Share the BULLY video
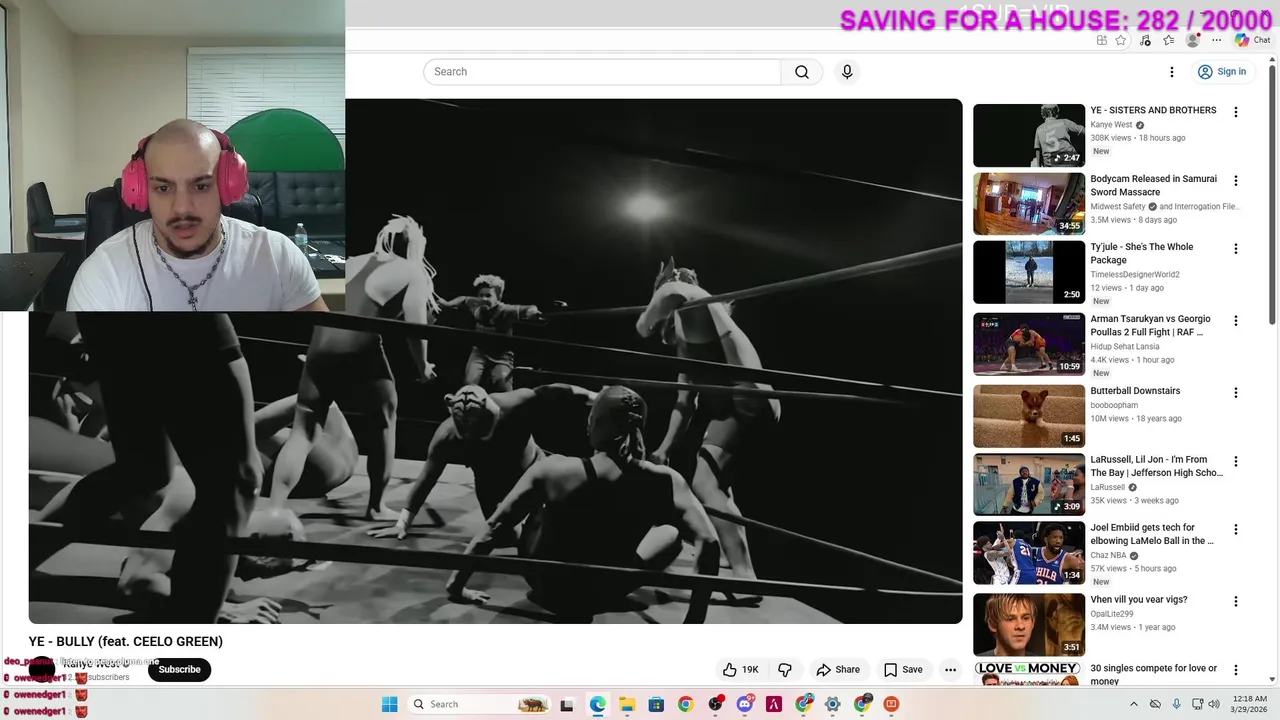1280x720 pixels. coord(838,670)
